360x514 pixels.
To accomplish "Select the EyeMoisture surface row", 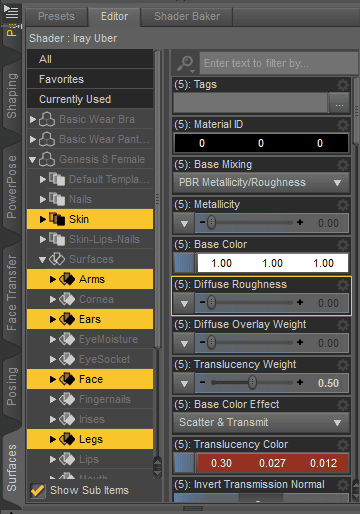I will tap(90, 339).
